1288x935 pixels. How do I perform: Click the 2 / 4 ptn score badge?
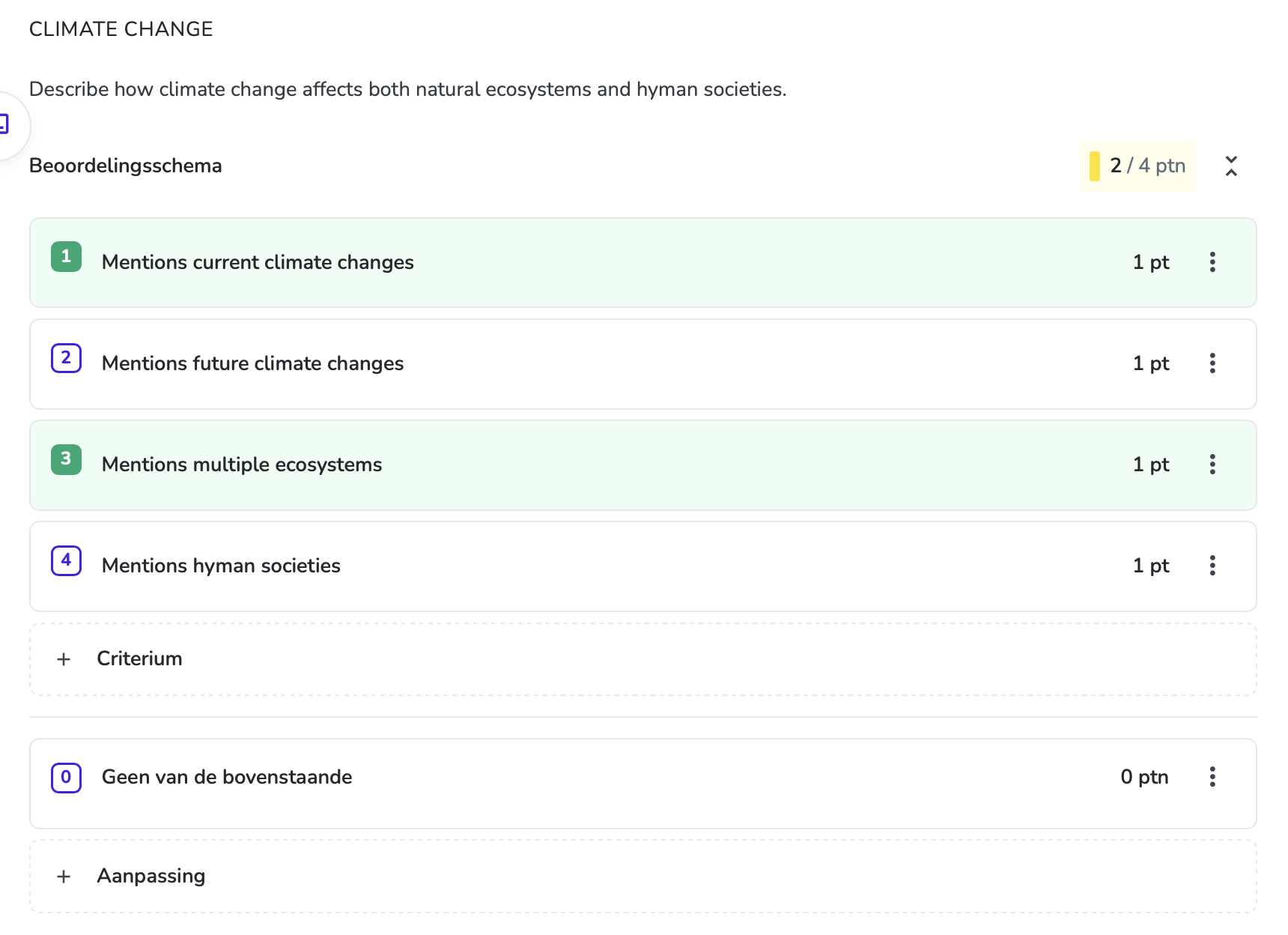pyautogui.click(x=1137, y=166)
